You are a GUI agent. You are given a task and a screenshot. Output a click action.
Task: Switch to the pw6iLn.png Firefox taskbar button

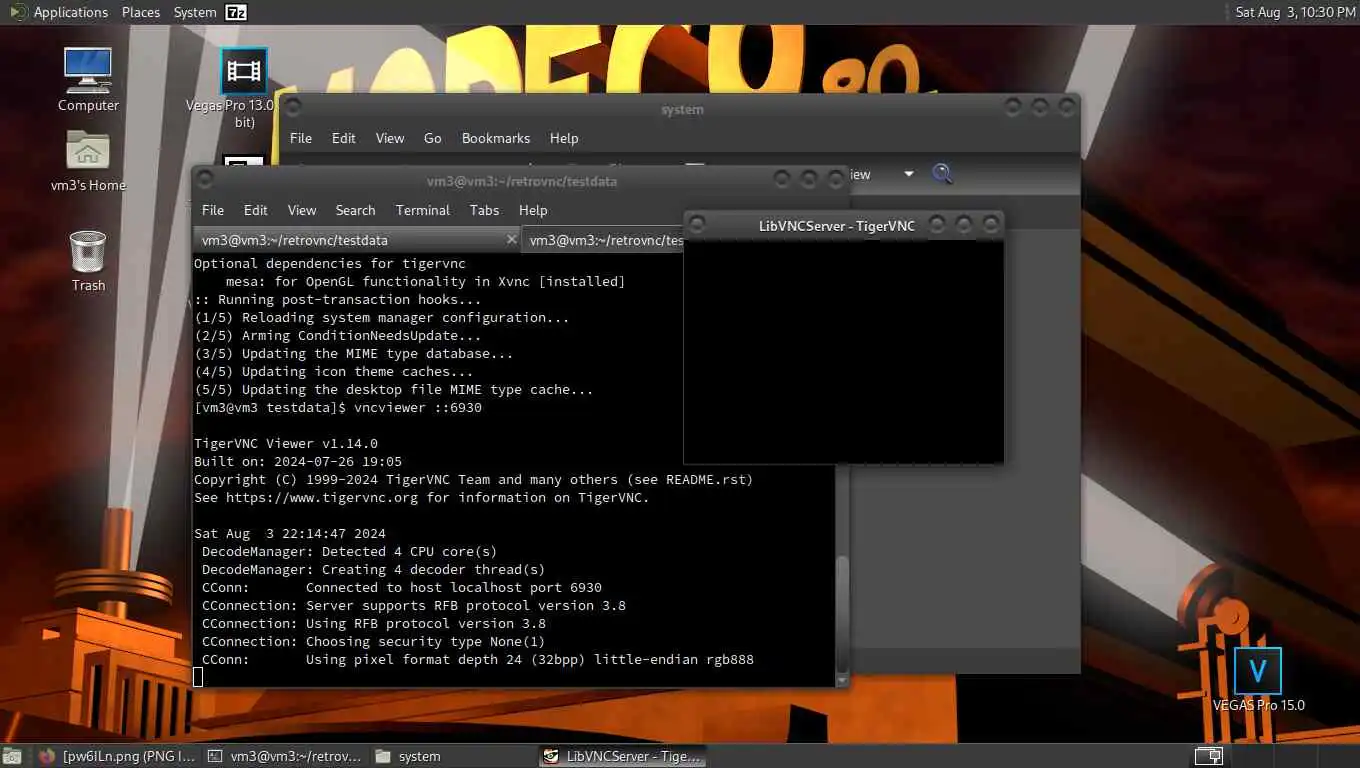pyautogui.click(x=117, y=756)
